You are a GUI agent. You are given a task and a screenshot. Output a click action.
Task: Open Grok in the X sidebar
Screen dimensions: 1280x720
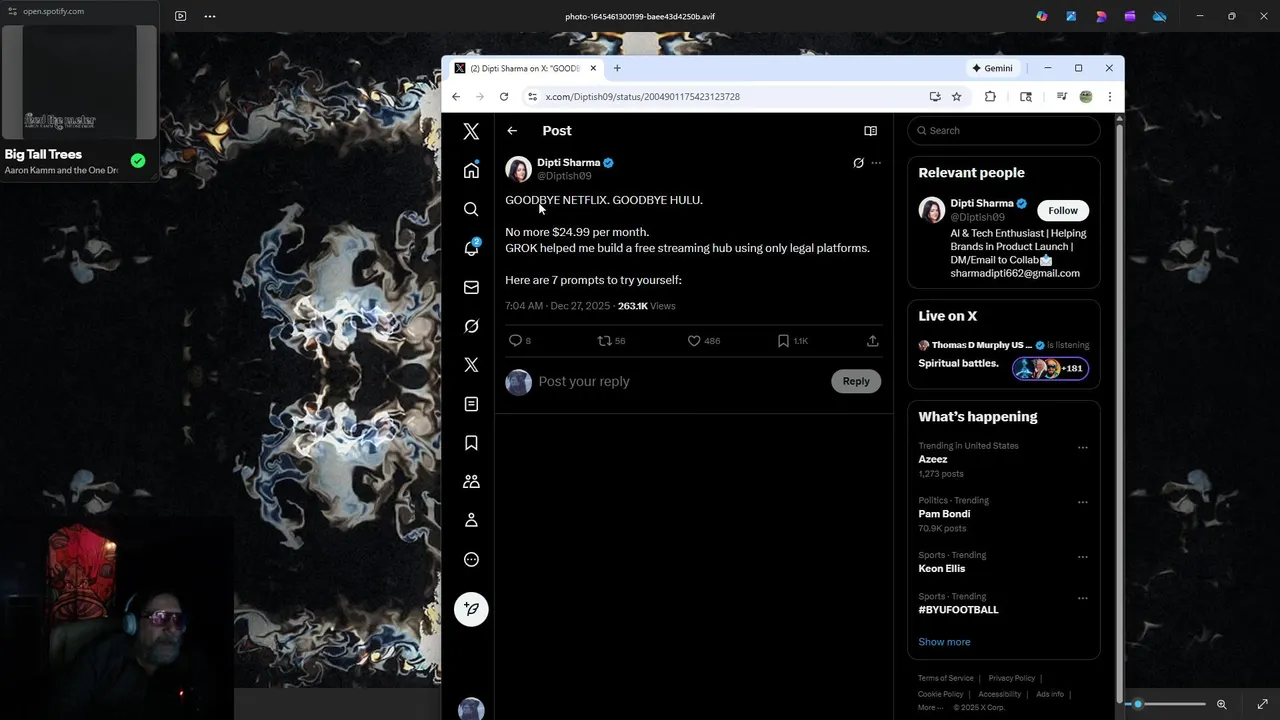pyautogui.click(x=471, y=326)
